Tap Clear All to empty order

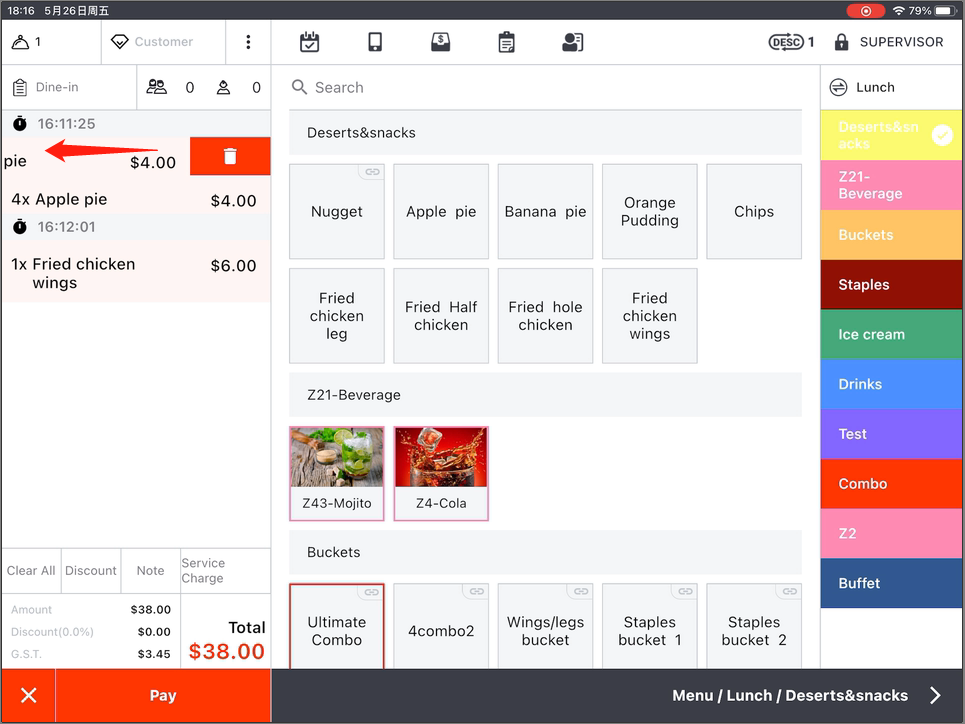point(31,571)
